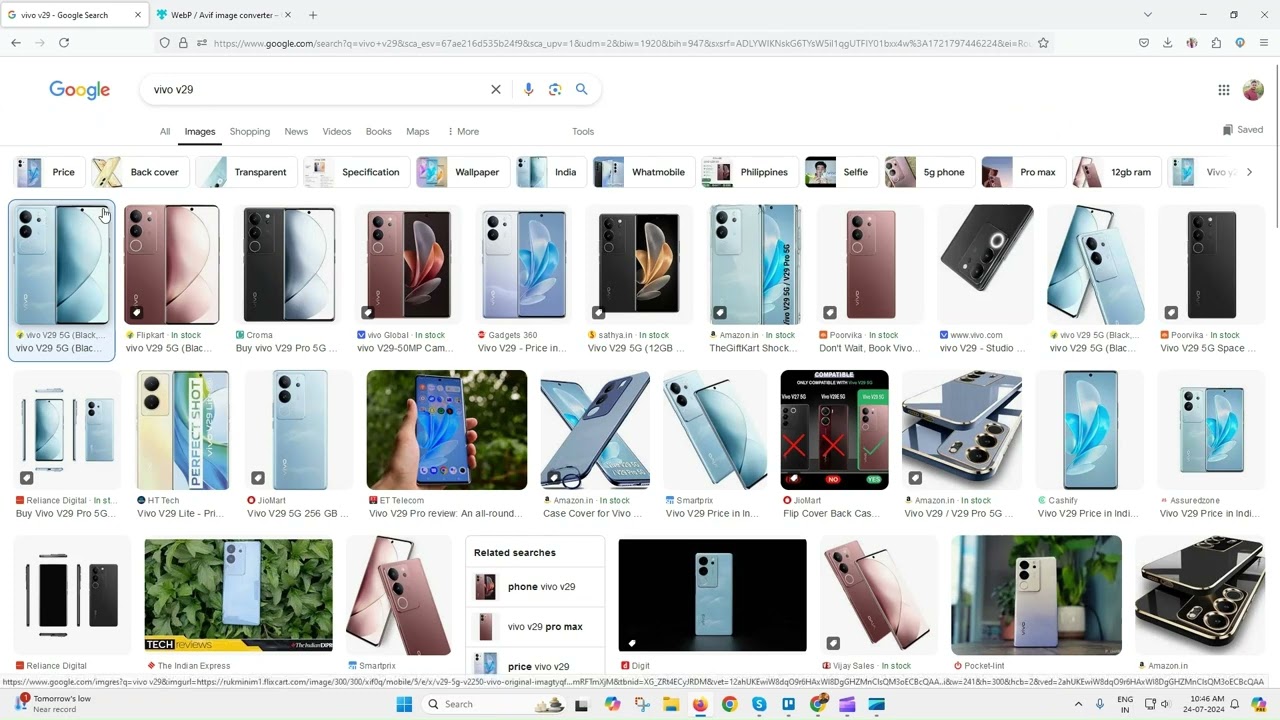Open the Firefox downloads panel
The height and width of the screenshot is (720, 1280).
(x=1167, y=43)
